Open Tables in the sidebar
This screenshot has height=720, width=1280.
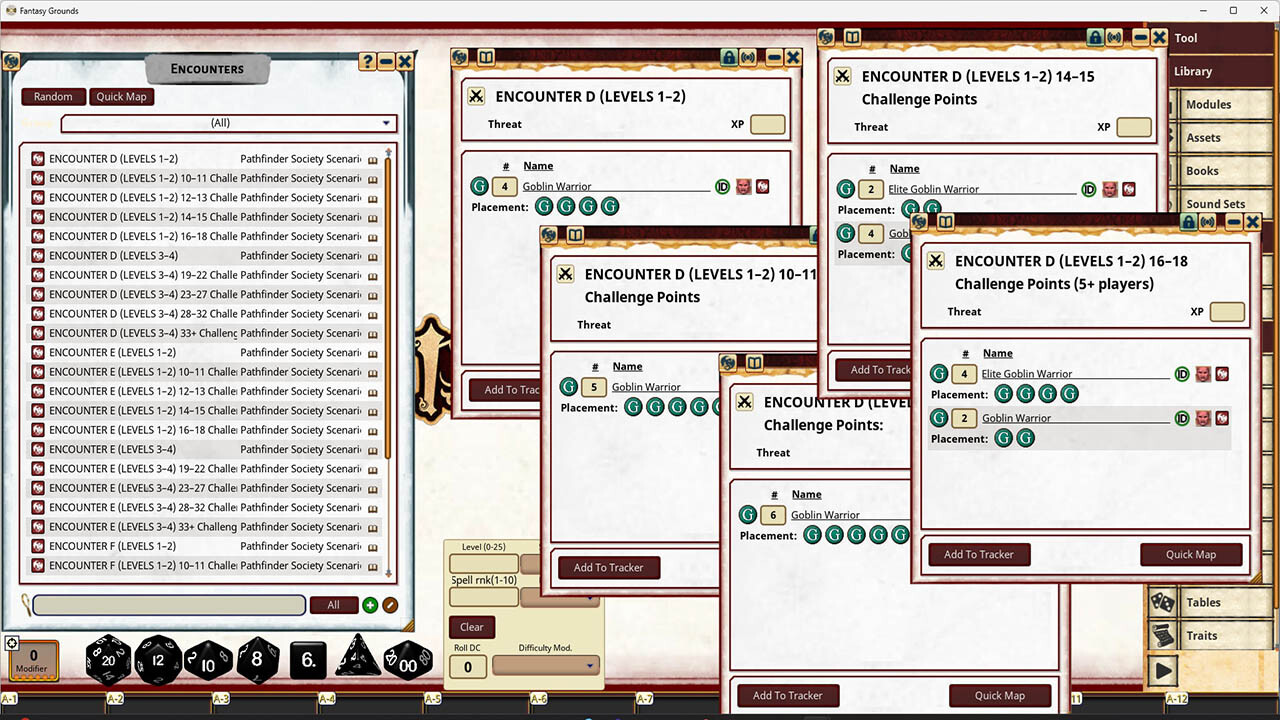tap(1203, 602)
